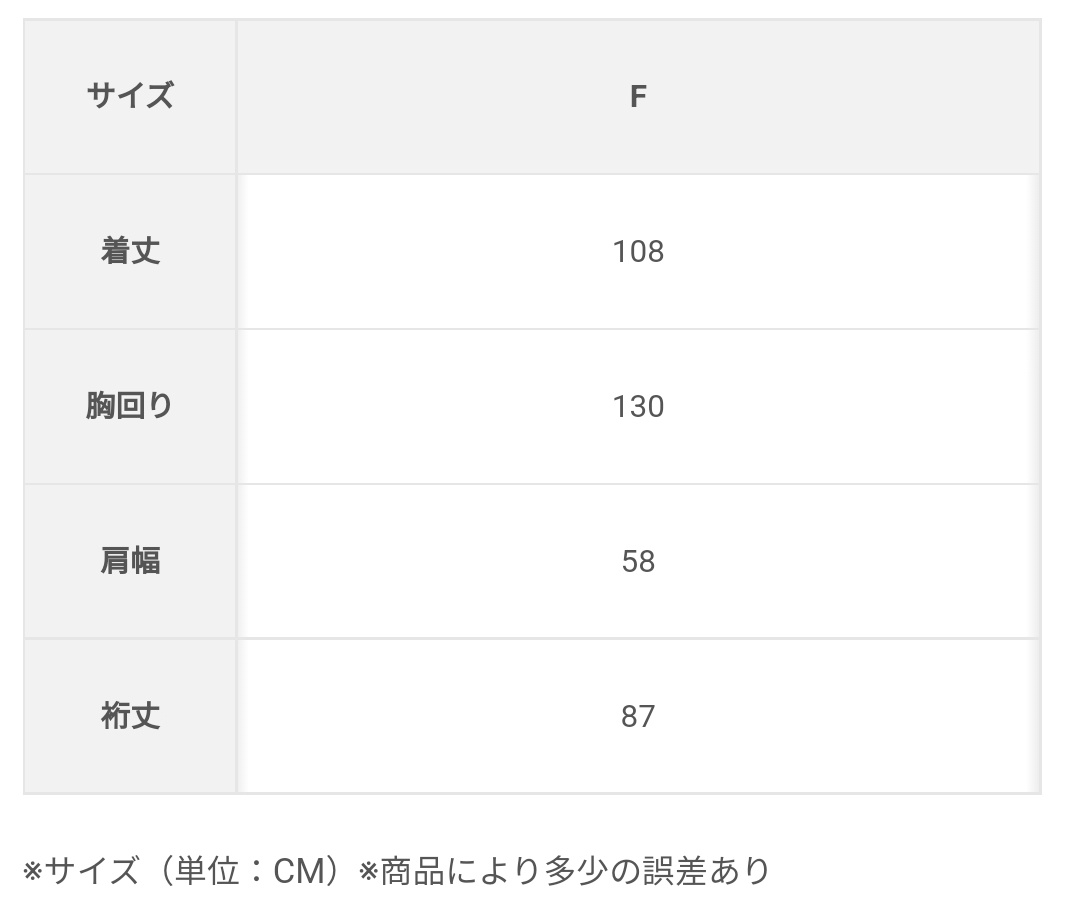Click the 着丈 row label
The width and height of the screenshot is (1071, 914).
tap(130, 251)
